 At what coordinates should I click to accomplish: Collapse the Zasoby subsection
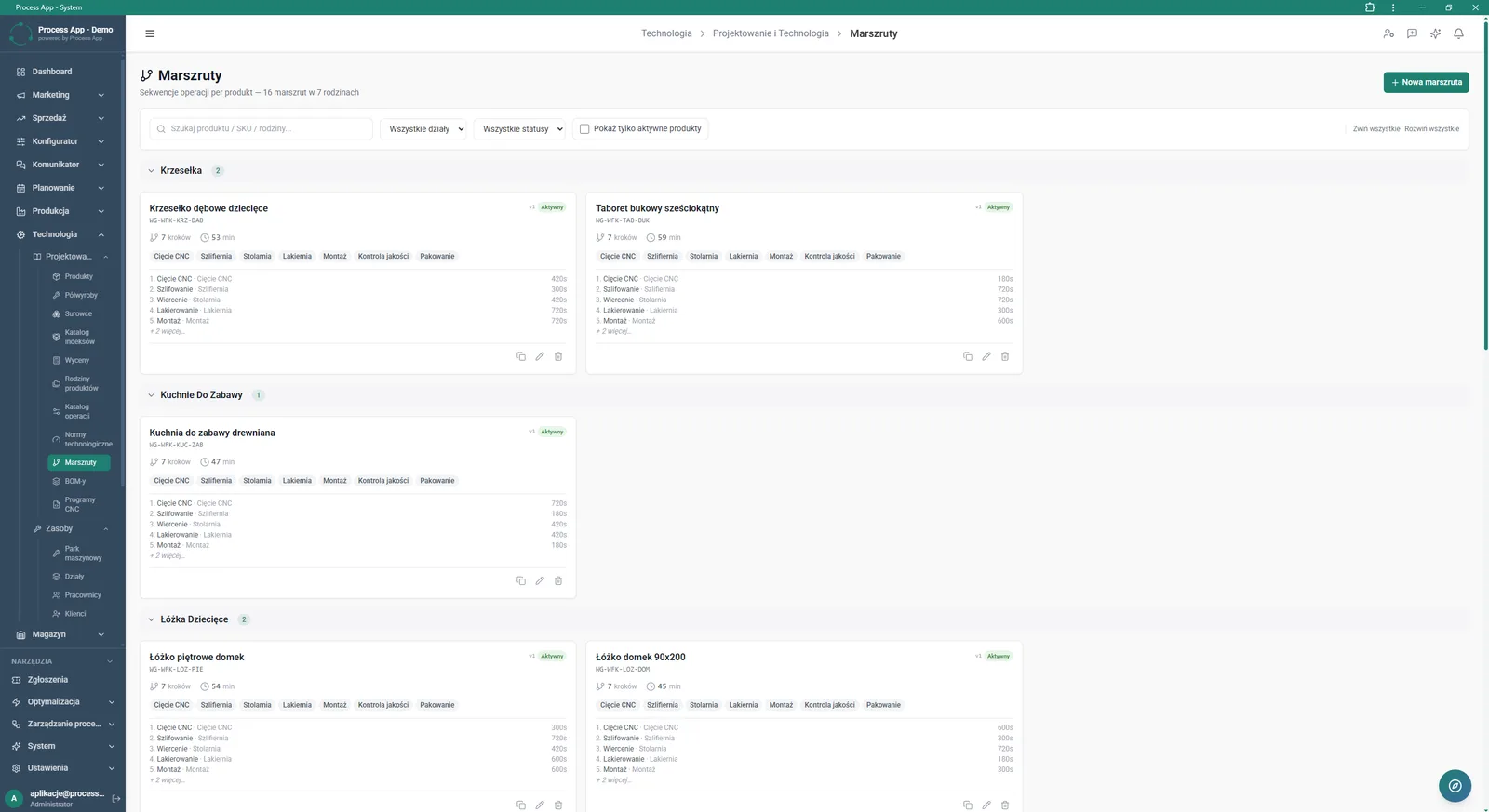[x=71, y=528]
